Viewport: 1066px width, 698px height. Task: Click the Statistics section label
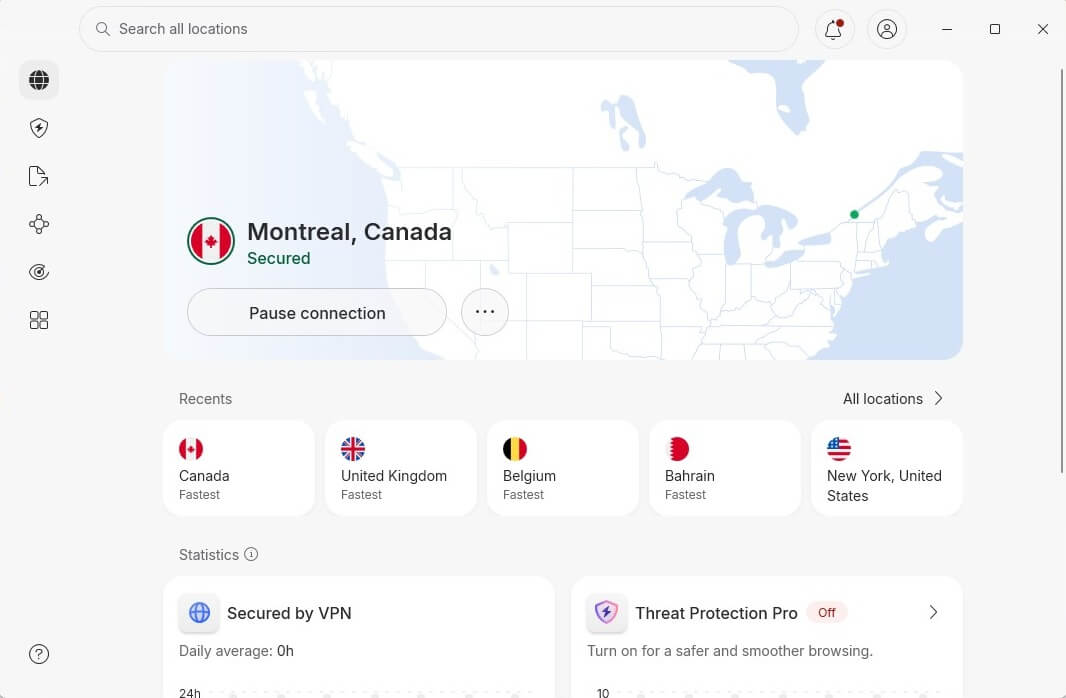point(209,555)
